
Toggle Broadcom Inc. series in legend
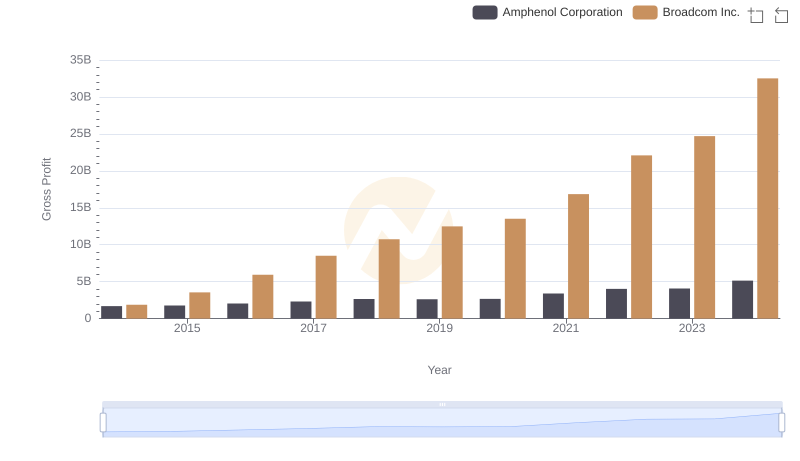tap(686, 12)
